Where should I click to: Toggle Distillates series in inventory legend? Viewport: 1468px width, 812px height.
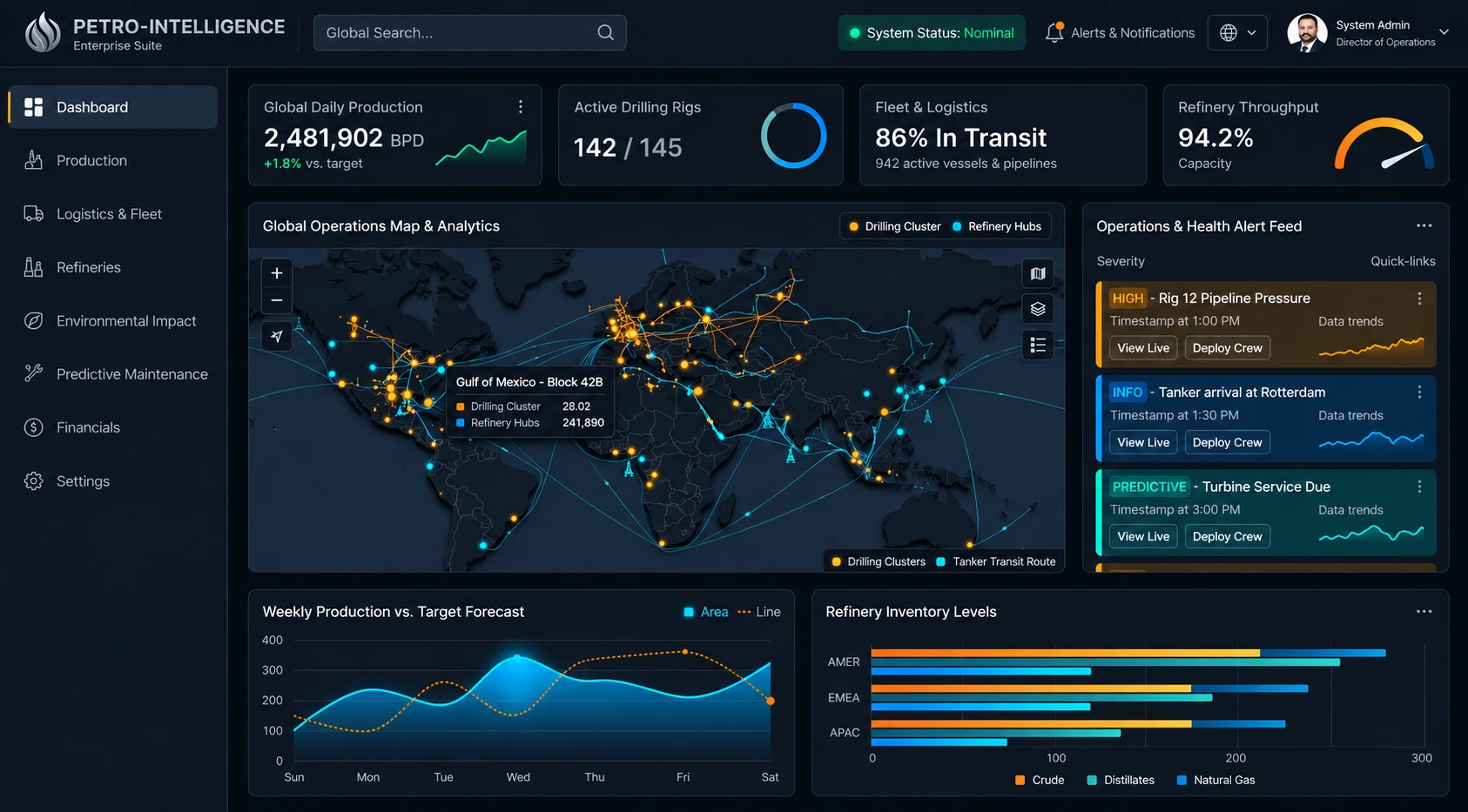pyautogui.click(x=1121, y=780)
